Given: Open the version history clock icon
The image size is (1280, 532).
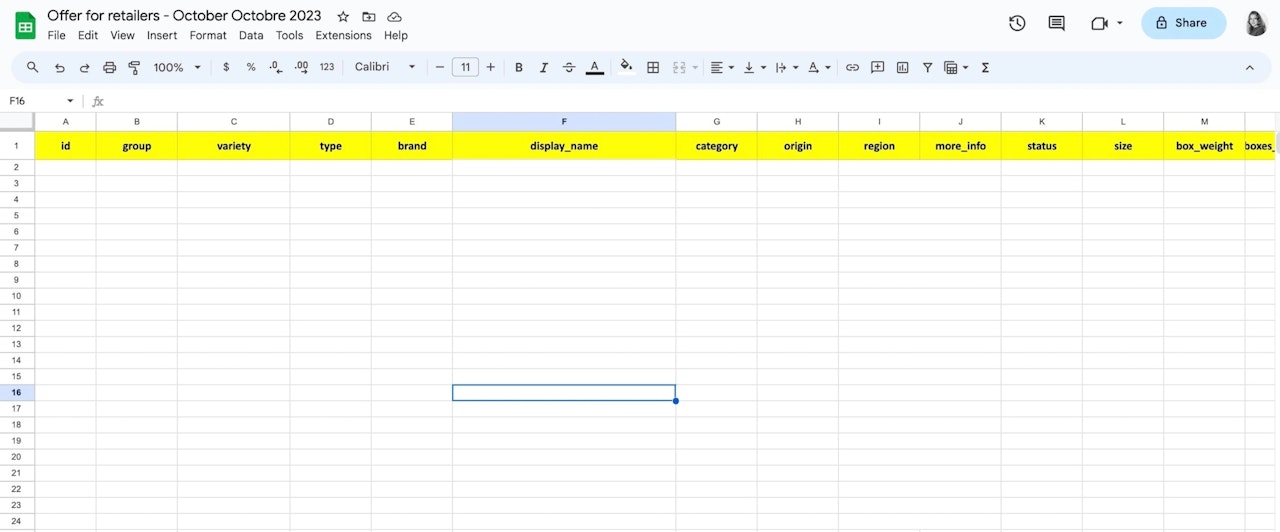Looking at the screenshot, I should (x=1017, y=23).
